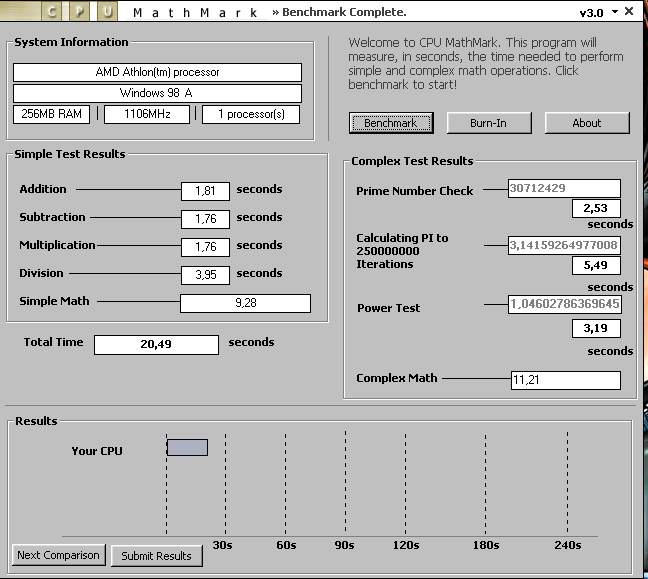Screen dimensions: 648x579
Task: Click the 180s axis label
Action: pyautogui.click(x=486, y=545)
